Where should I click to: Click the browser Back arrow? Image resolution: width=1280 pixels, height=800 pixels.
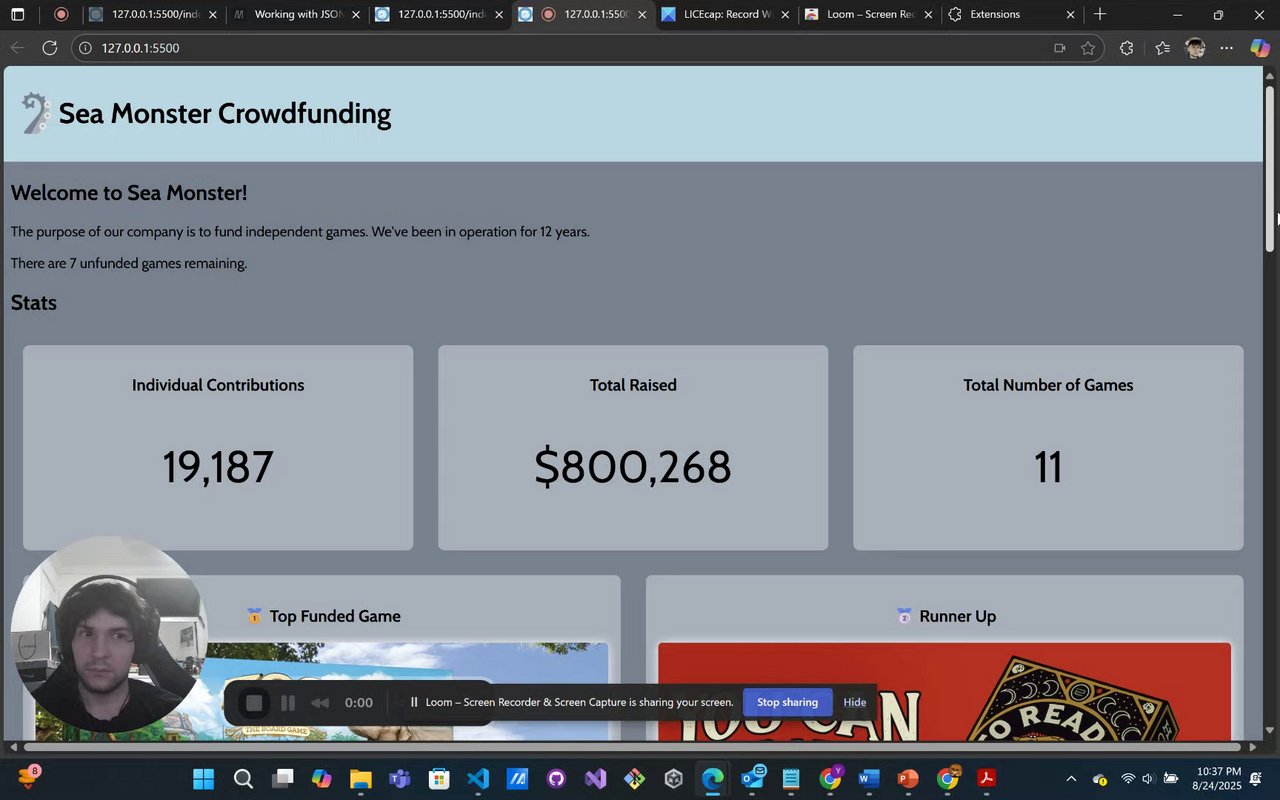tap(17, 48)
